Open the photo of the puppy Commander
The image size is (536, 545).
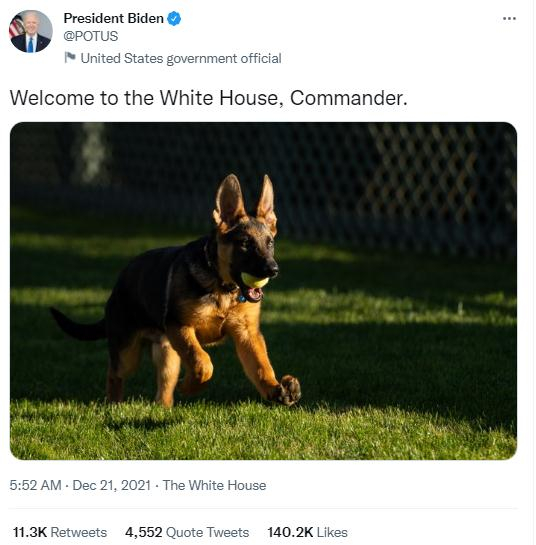point(263,291)
